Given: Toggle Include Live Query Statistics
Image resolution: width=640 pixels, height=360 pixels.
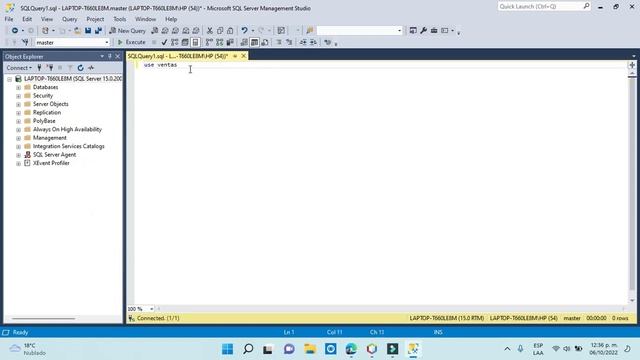Looking at the screenshot, I should 220,42.
